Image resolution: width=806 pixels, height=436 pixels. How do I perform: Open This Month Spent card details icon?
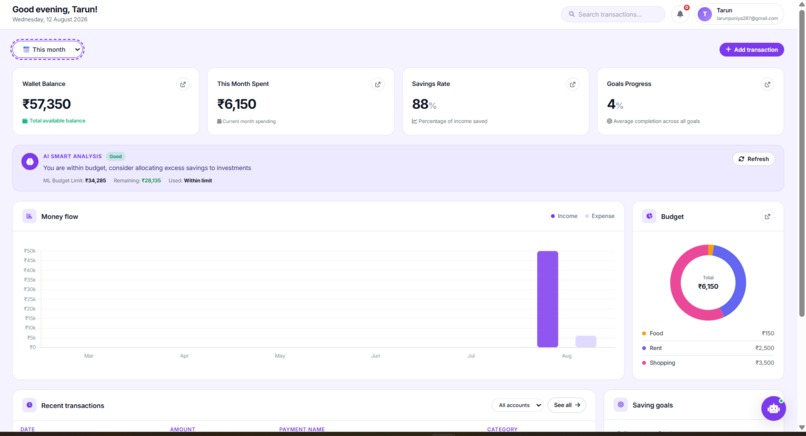[377, 84]
